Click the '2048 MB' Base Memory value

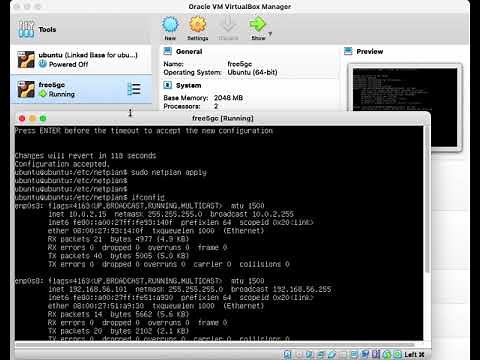(x=228, y=98)
